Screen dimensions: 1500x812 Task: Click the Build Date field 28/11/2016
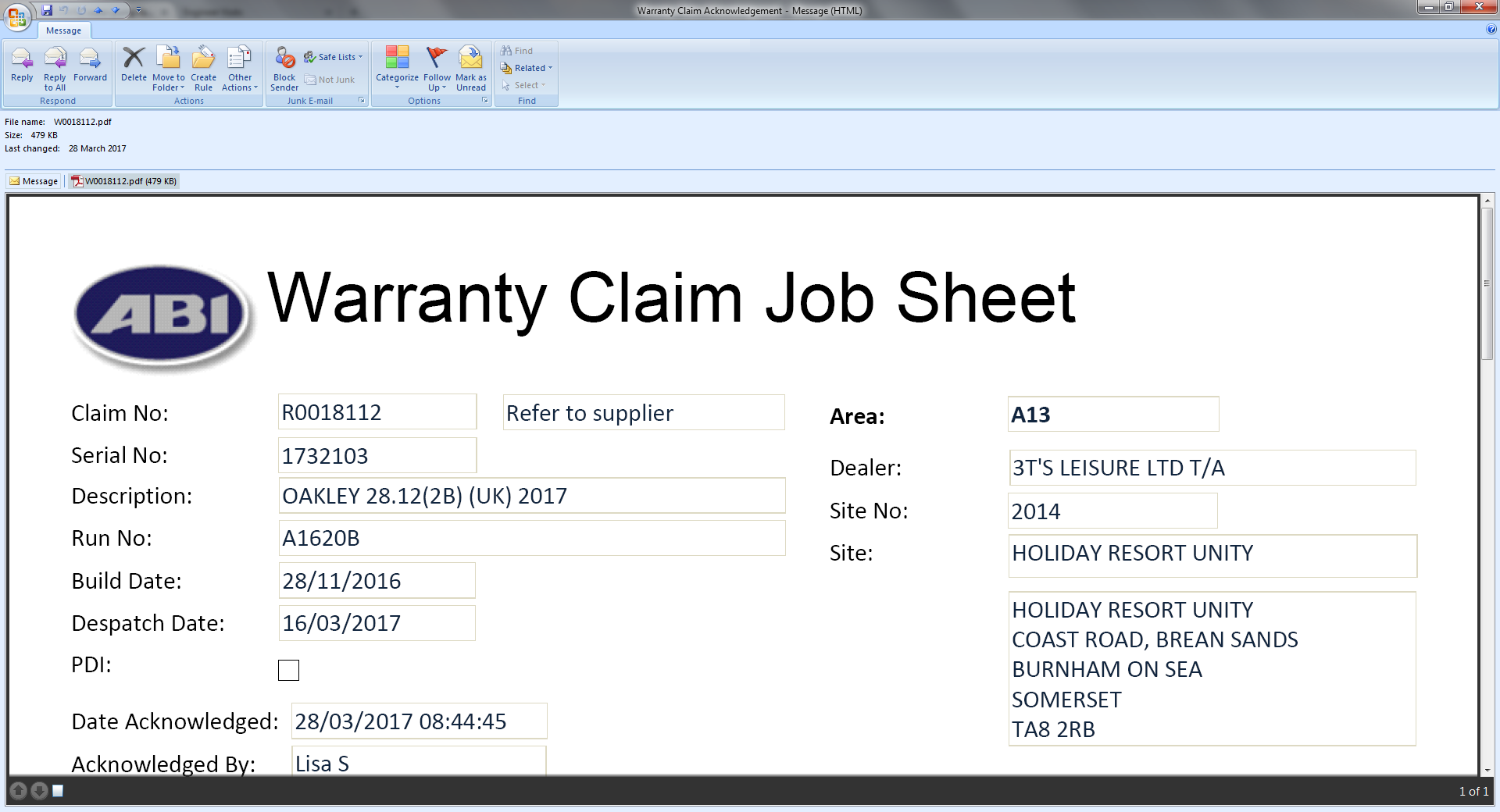(377, 580)
